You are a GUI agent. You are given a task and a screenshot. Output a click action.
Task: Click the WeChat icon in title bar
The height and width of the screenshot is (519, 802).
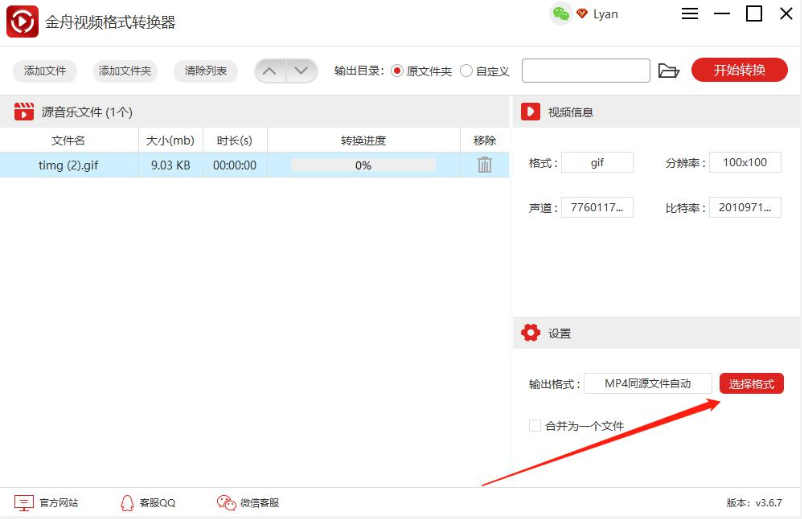[x=561, y=13]
